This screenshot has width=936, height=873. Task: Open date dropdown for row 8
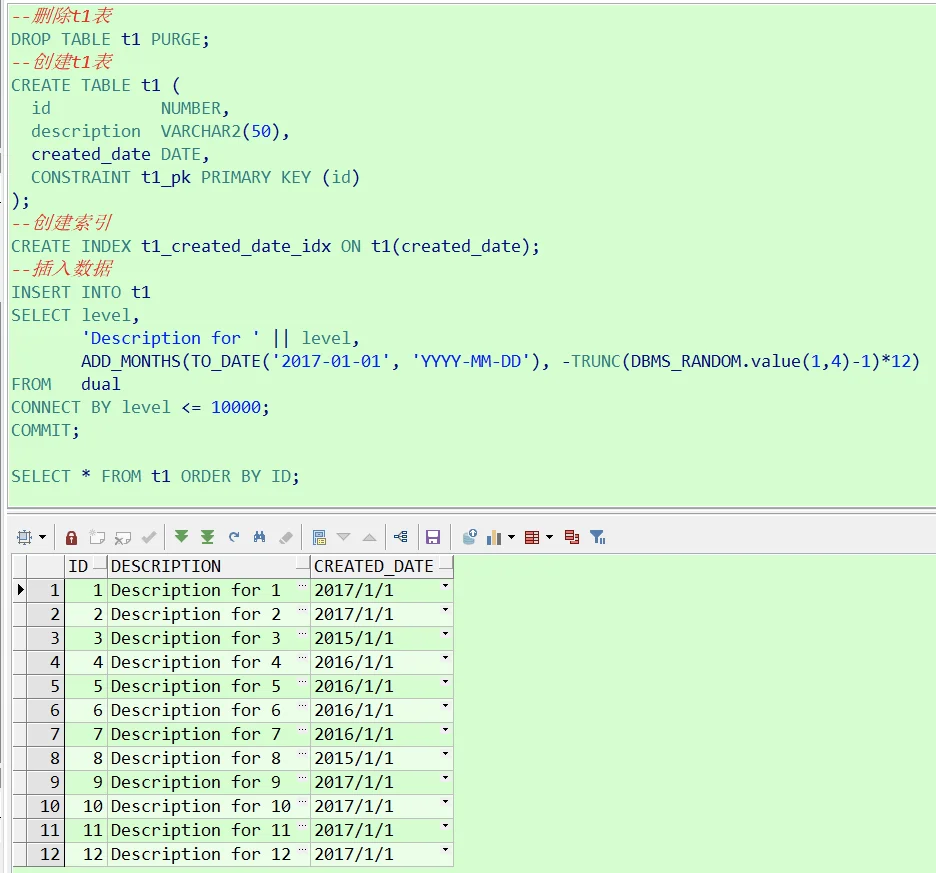click(x=445, y=754)
